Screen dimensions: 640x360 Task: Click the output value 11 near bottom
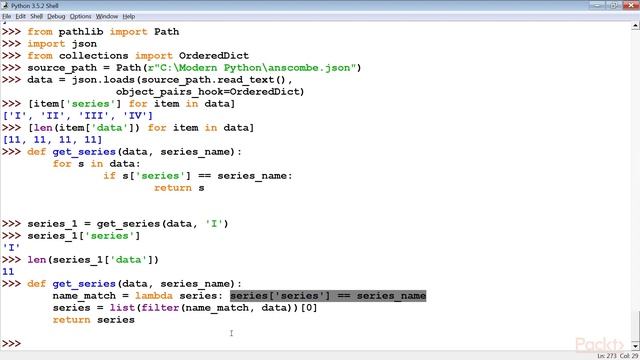point(8,272)
